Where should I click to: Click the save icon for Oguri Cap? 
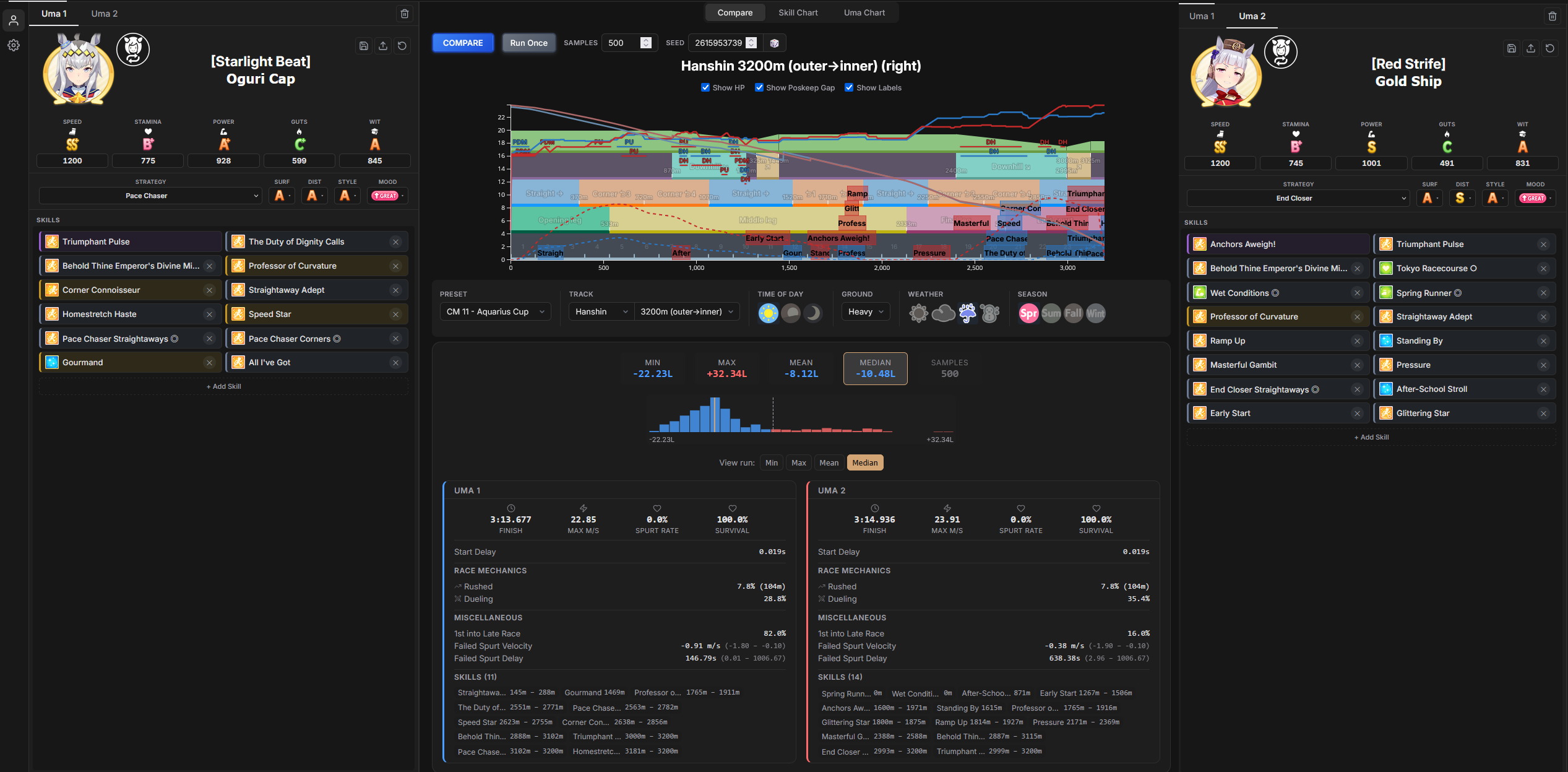pos(364,46)
